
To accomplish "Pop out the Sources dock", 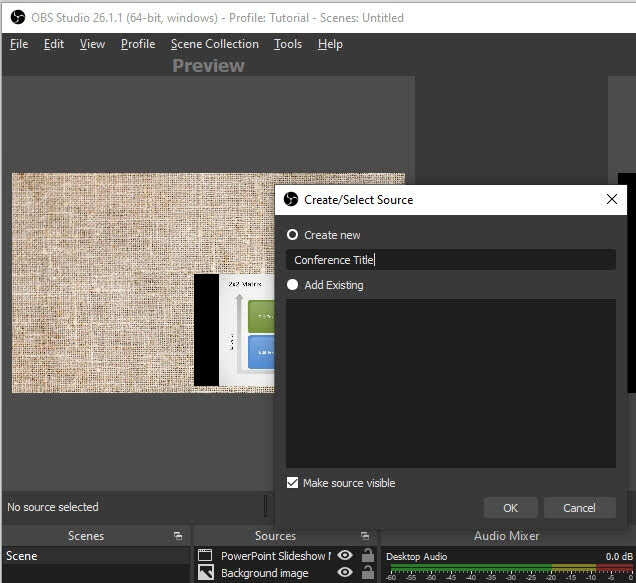I will point(365,536).
